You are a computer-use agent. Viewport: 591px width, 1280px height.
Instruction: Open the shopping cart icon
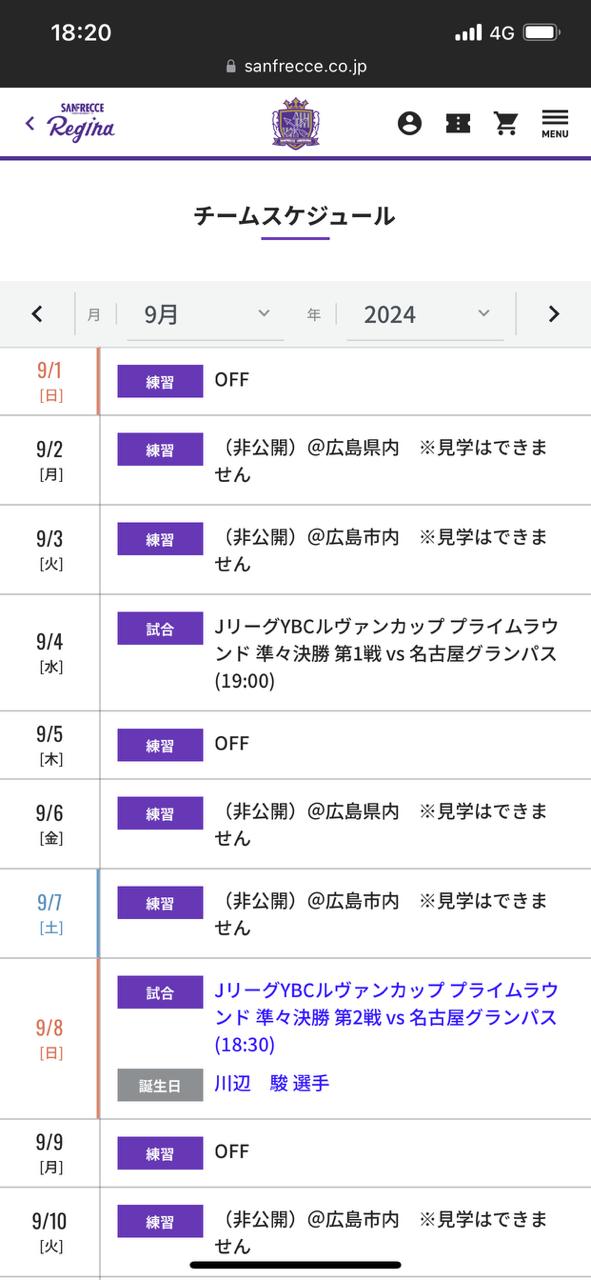(x=507, y=123)
